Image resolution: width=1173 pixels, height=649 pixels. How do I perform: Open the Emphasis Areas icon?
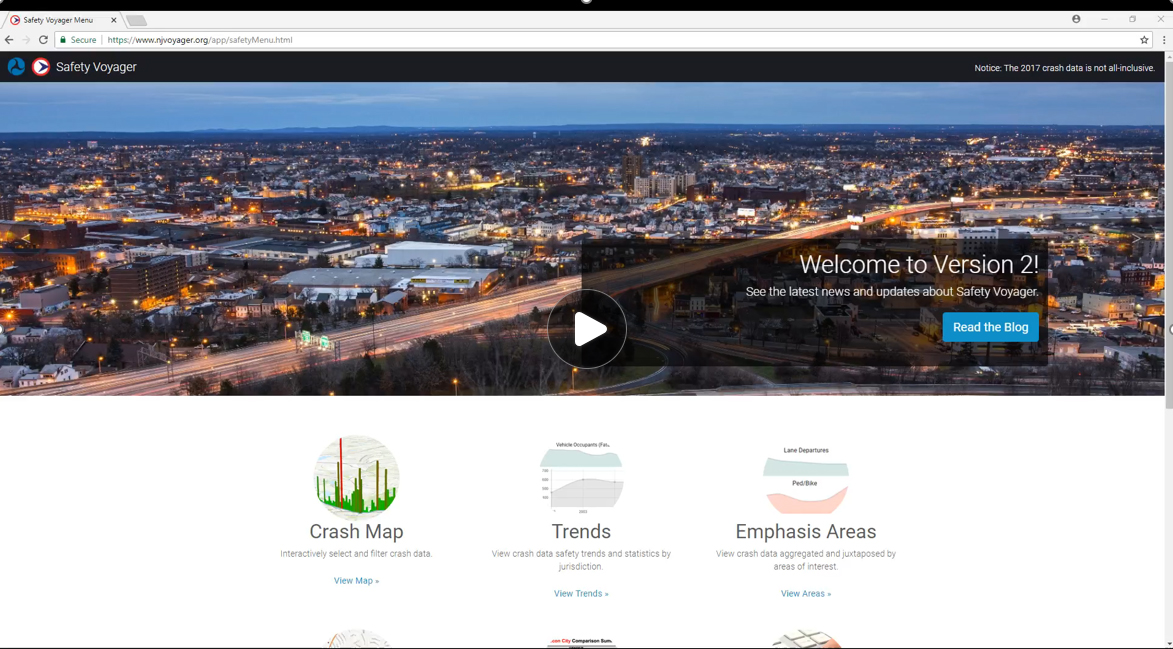pos(806,479)
